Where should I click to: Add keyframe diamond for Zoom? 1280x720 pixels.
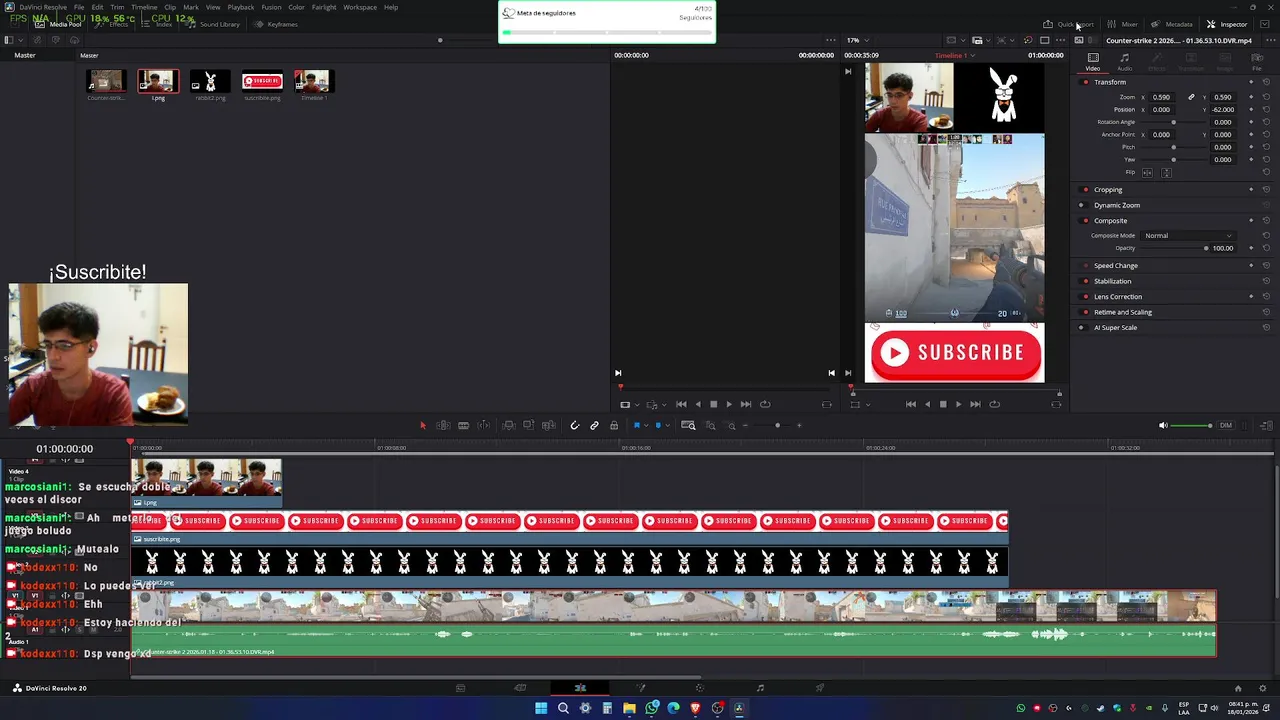tap(1251, 97)
